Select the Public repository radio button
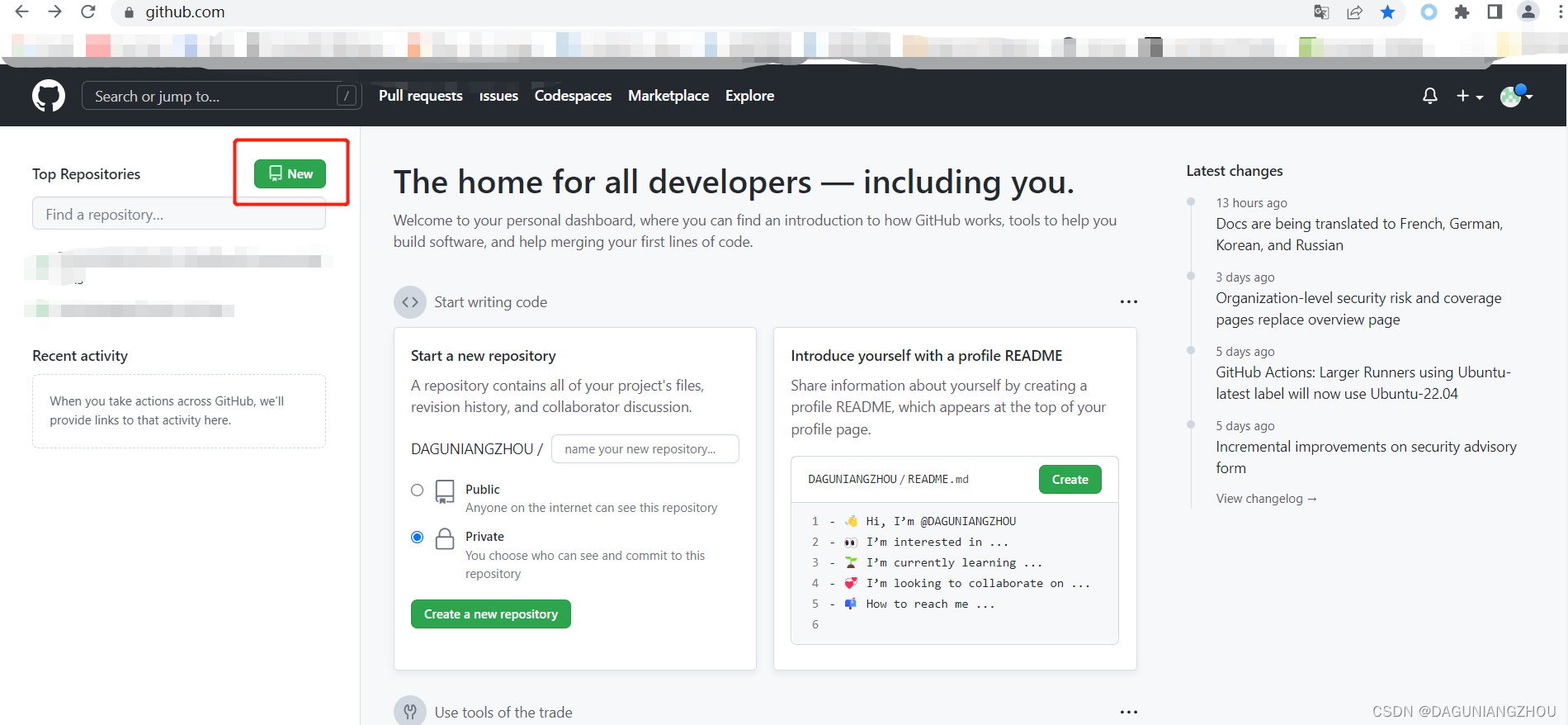The width and height of the screenshot is (1568, 725). [418, 490]
